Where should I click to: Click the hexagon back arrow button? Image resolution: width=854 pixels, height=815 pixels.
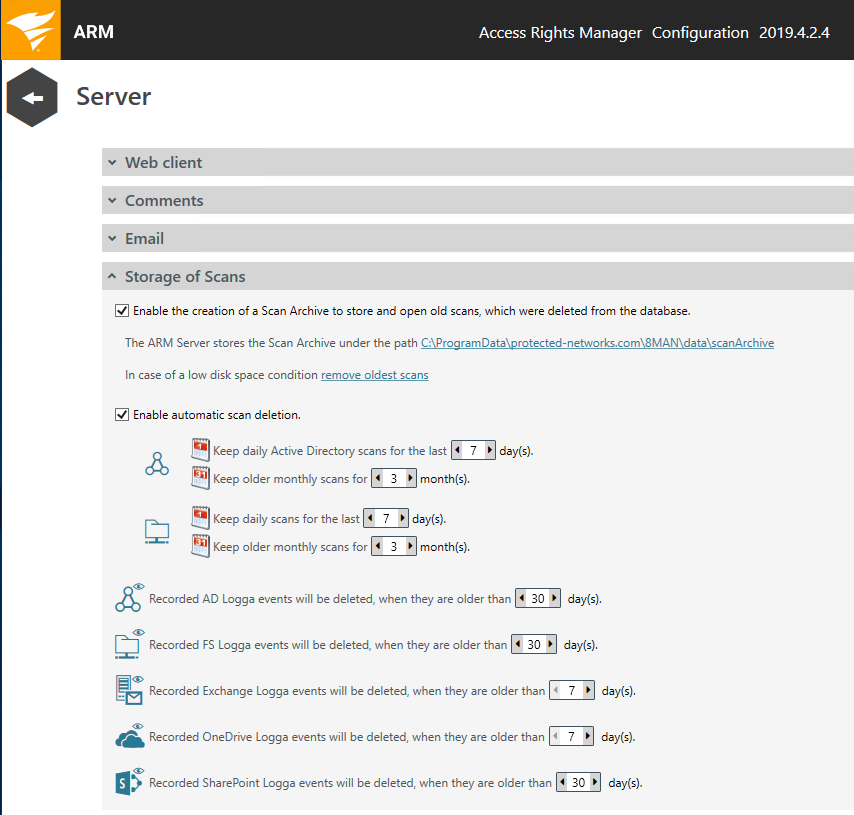(x=32, y=98)
